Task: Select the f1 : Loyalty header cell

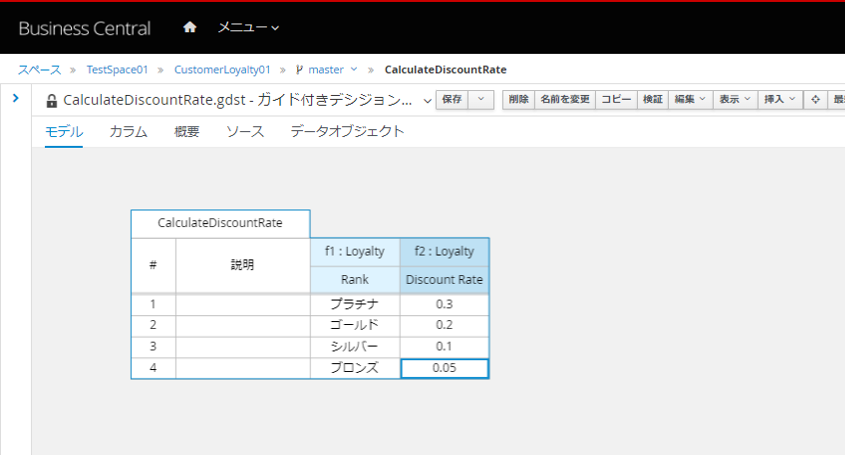Action: (355, 252)
